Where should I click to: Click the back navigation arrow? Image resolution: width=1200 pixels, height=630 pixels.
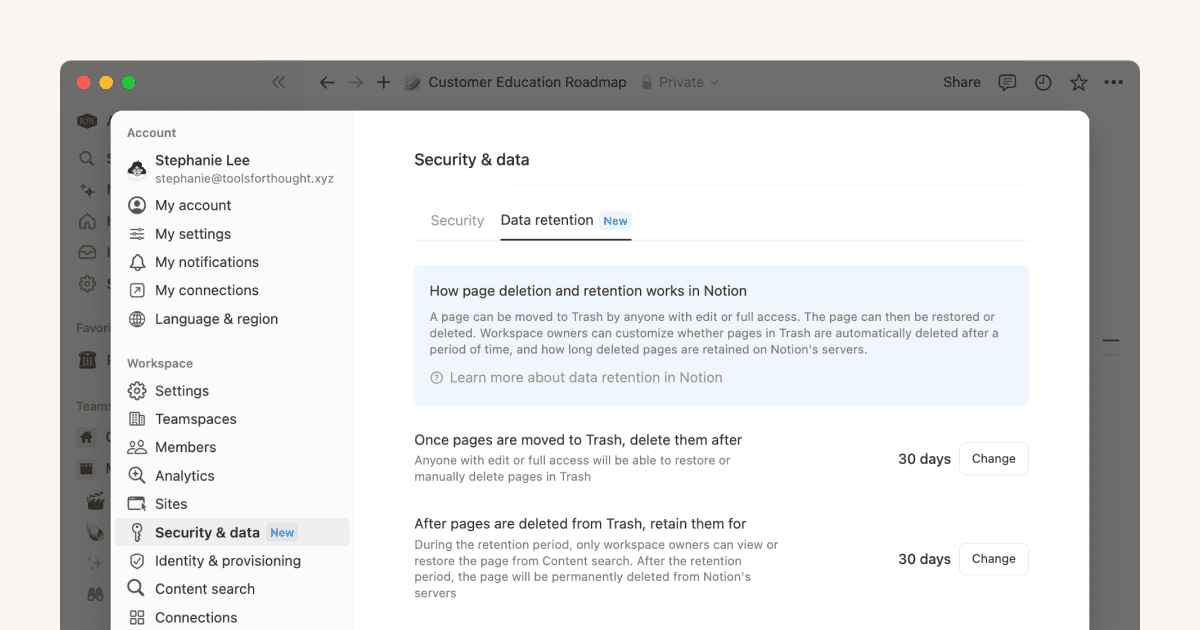point(326,82)
